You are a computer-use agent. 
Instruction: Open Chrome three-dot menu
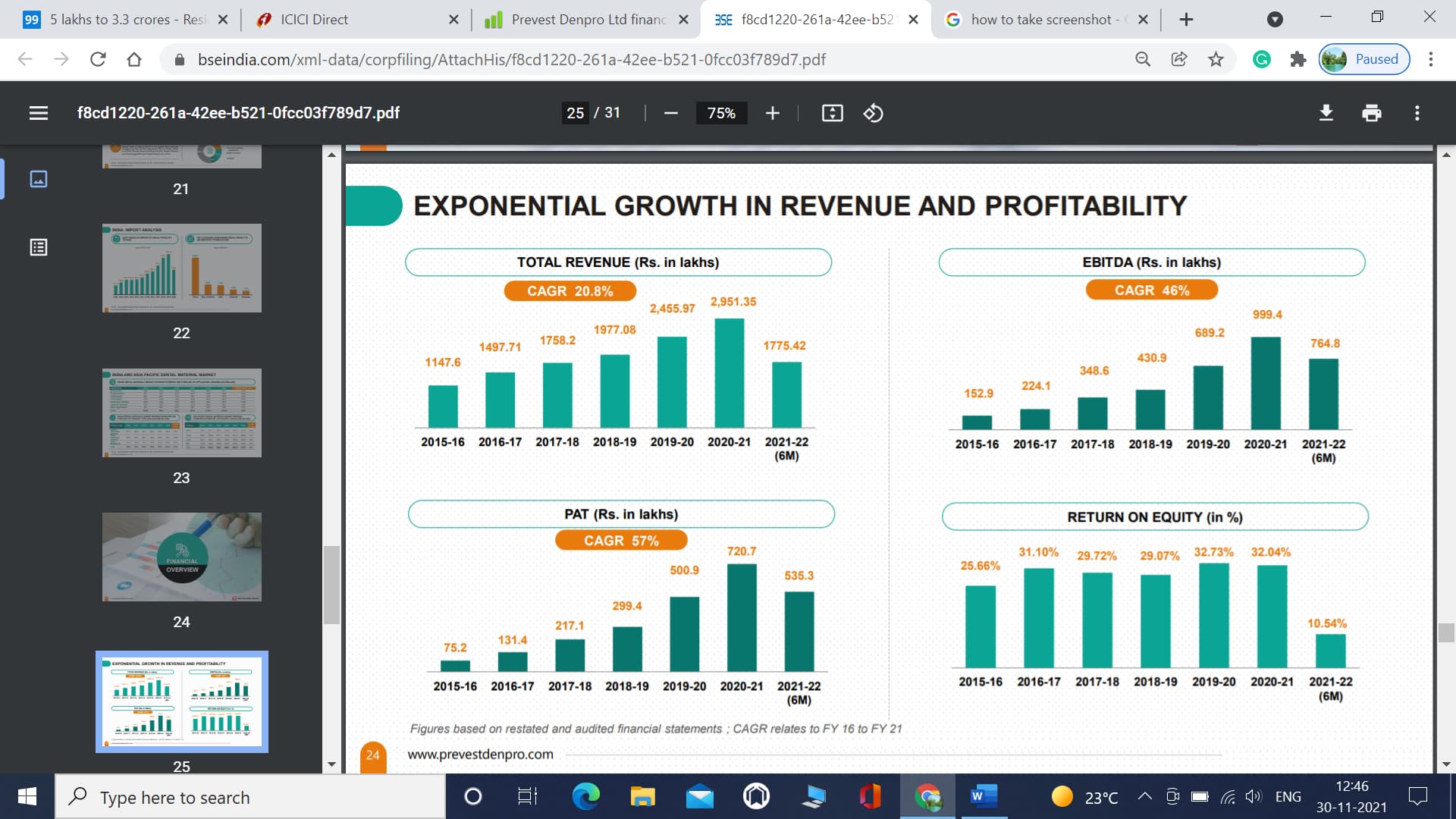click(1431, 59)
